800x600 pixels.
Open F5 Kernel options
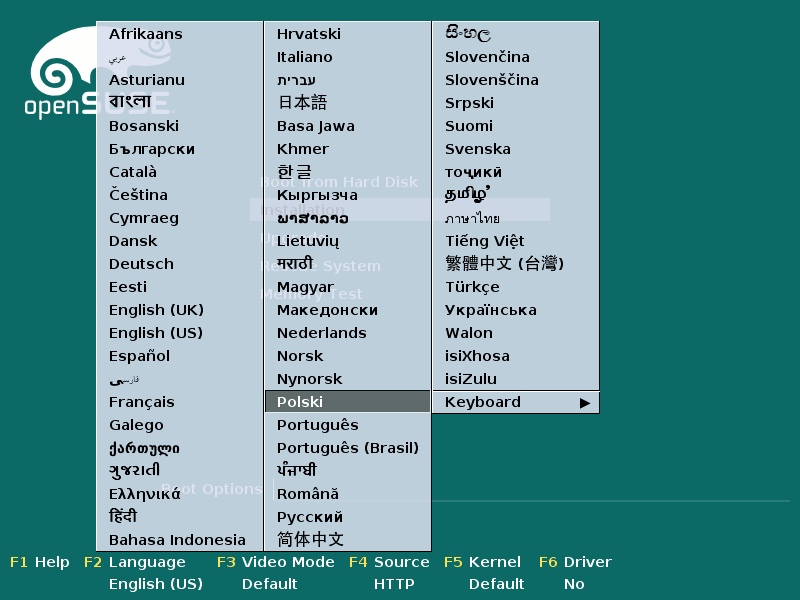coord(484,562)
